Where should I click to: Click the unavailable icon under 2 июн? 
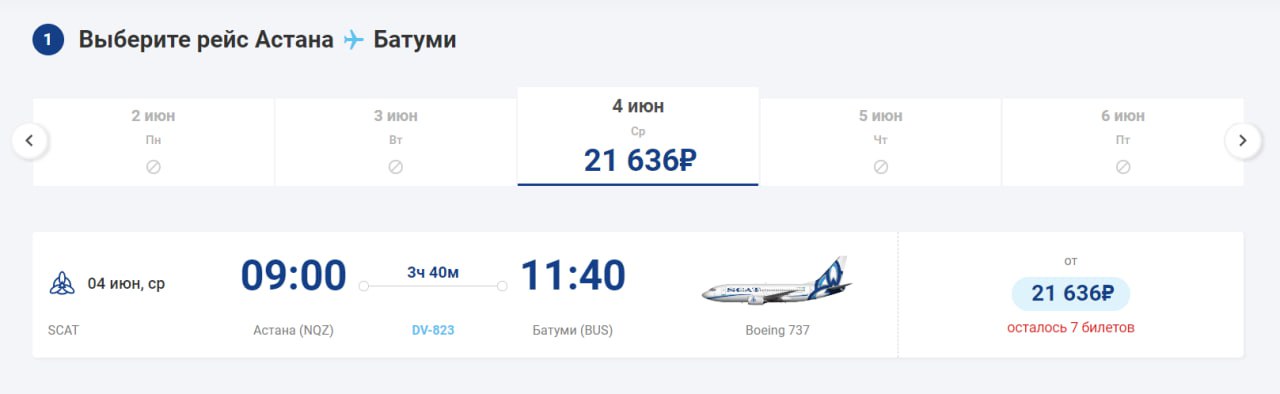(x=153, y=167)
